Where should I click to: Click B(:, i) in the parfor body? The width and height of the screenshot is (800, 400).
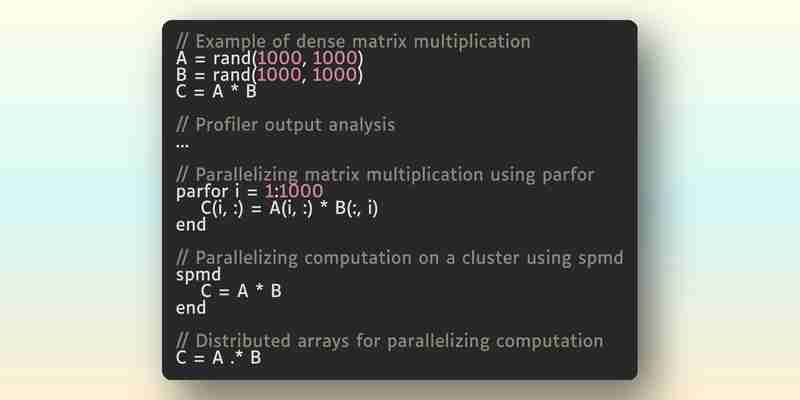point(356,208)
